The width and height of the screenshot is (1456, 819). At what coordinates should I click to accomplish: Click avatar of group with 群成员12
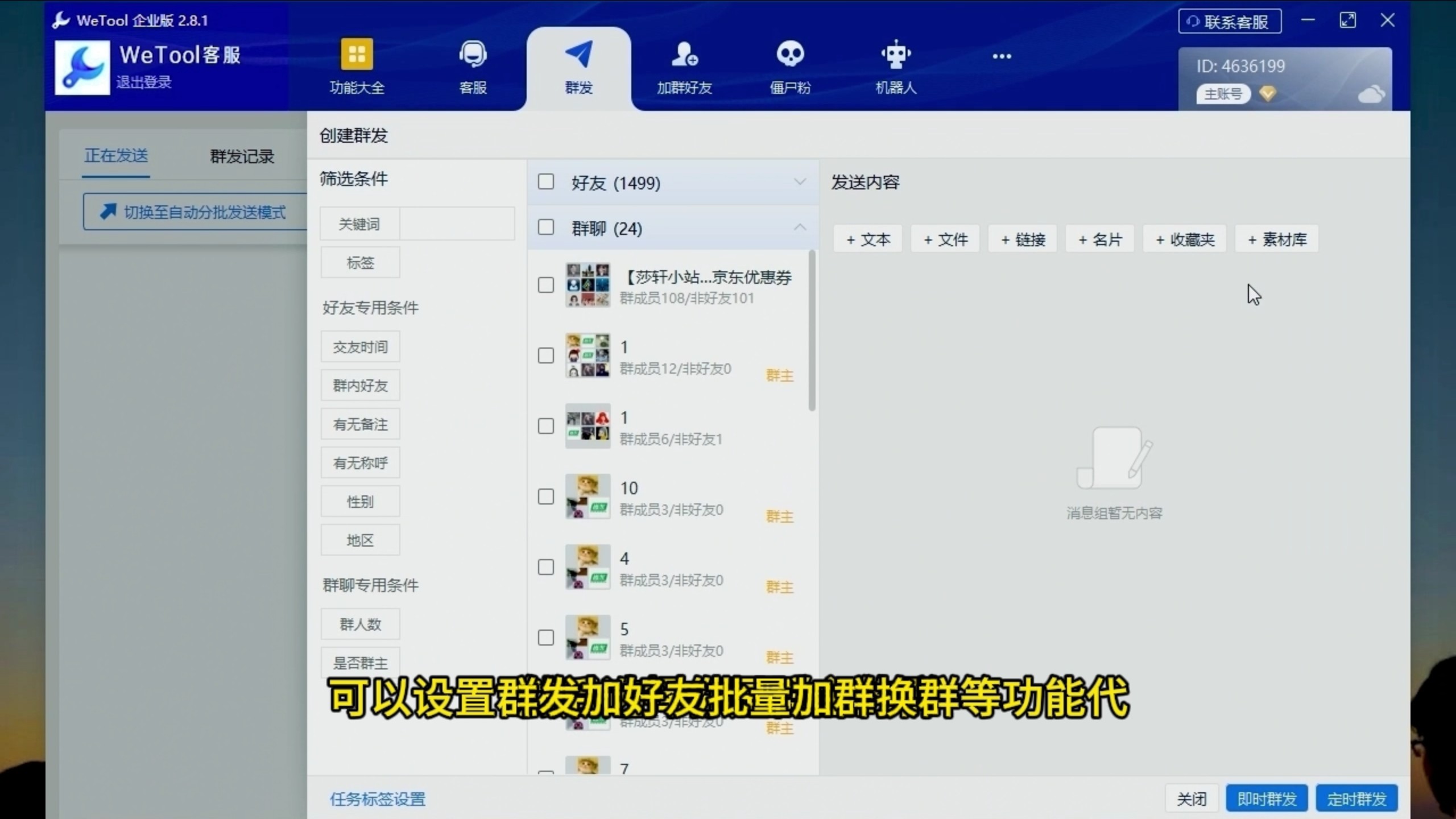588,355
